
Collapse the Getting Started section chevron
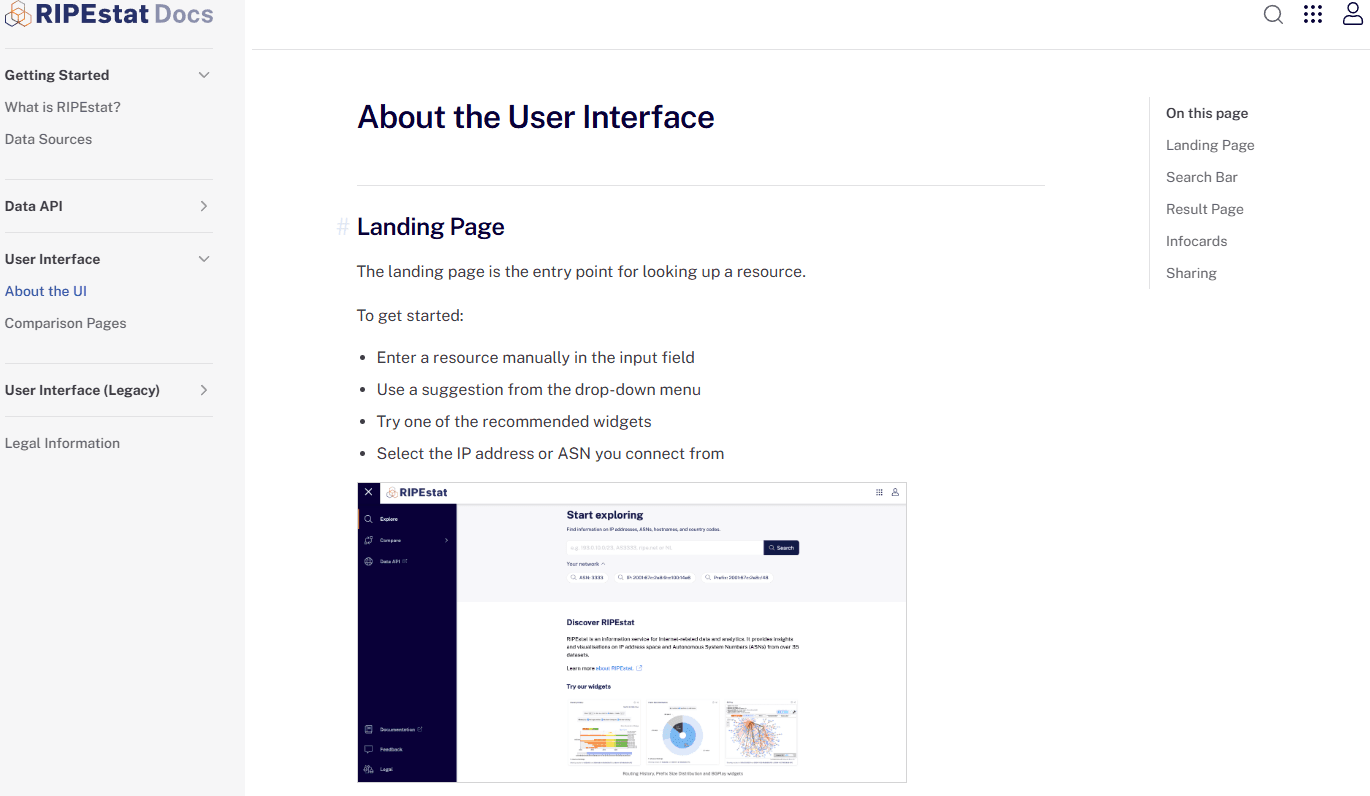(x=204, y=75)
